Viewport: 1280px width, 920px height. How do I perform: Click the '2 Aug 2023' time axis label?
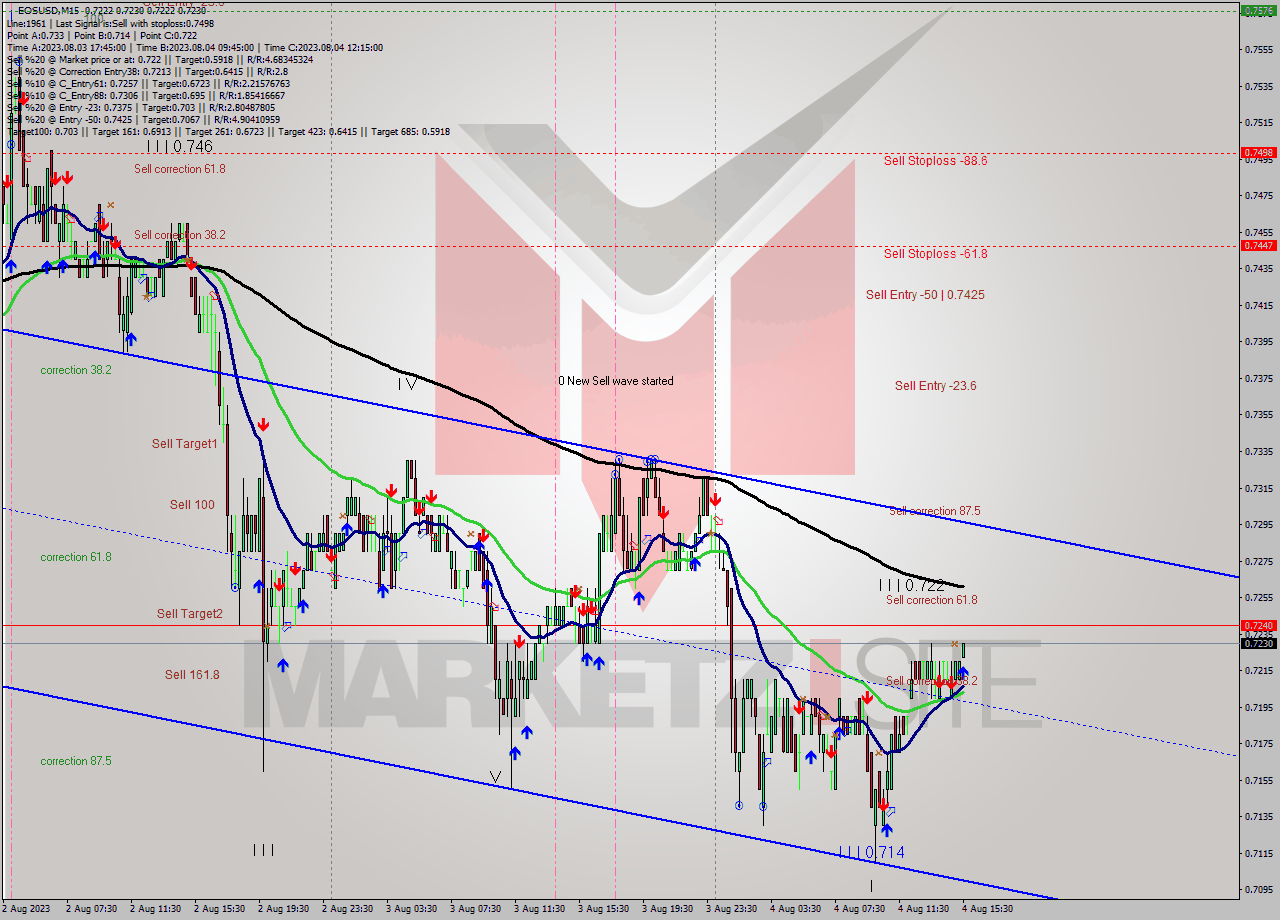tap(26, 909)
